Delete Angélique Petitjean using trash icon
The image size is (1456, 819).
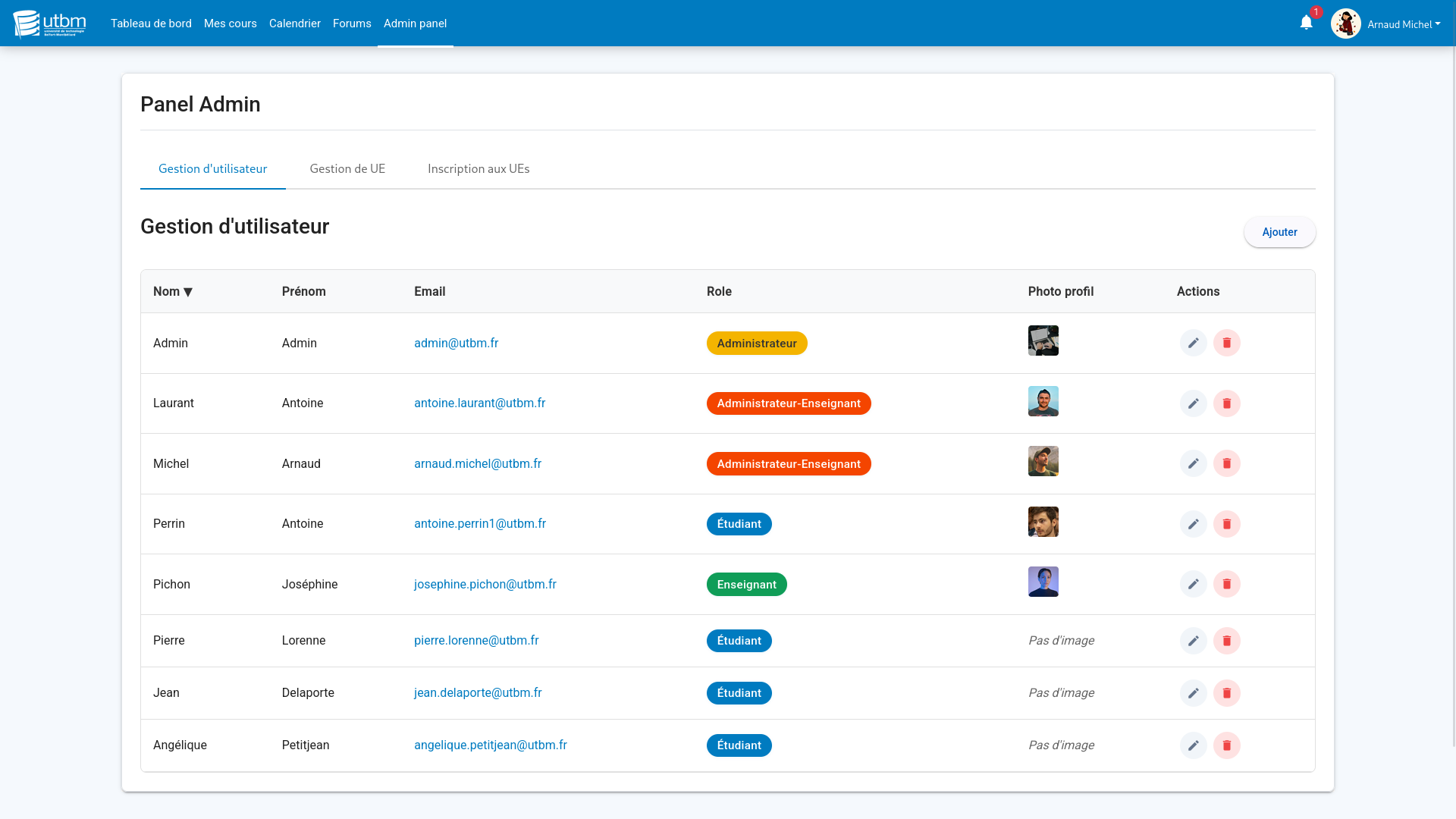coord(1227,745)
